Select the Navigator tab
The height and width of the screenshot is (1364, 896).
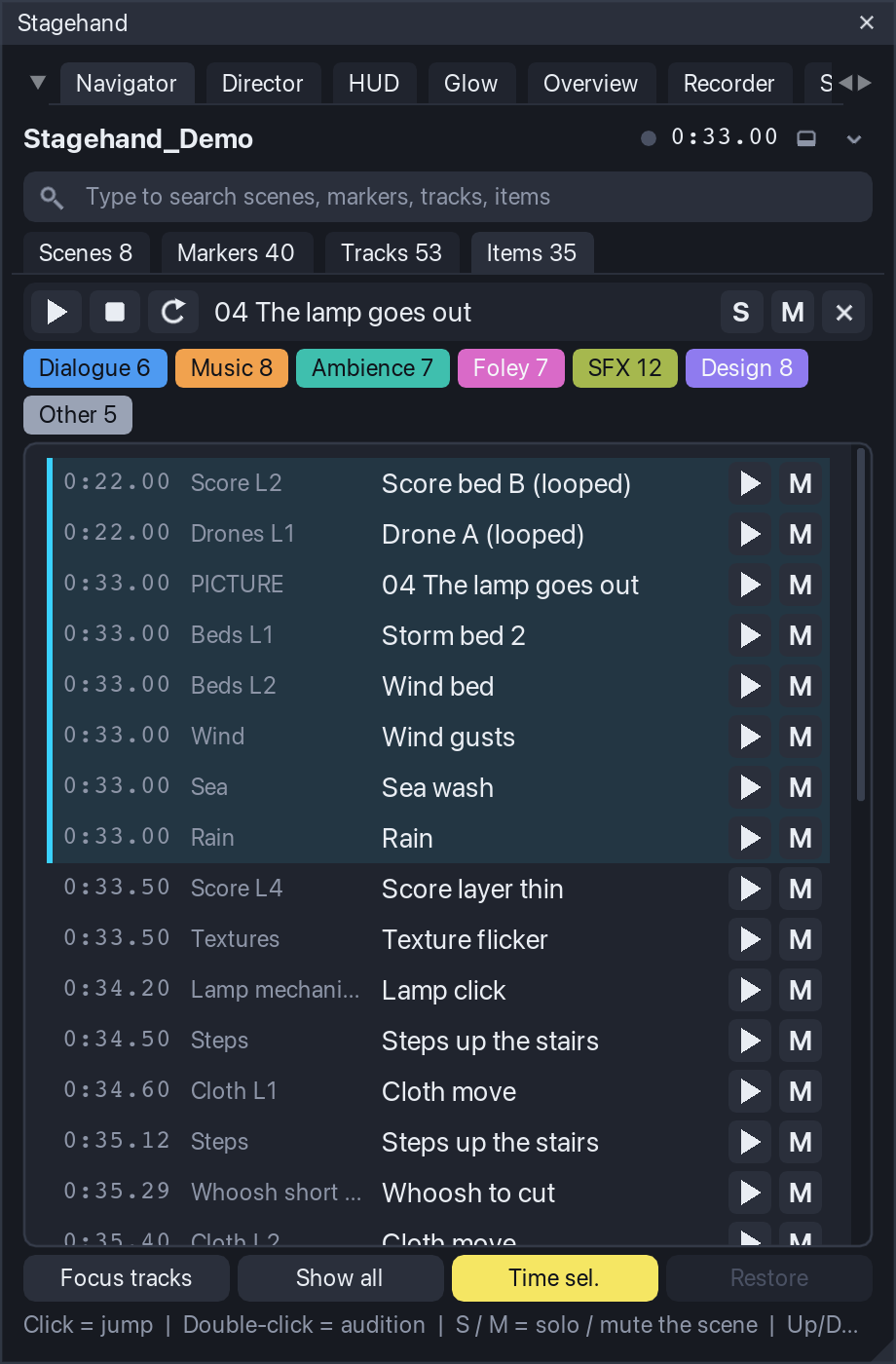127,84
